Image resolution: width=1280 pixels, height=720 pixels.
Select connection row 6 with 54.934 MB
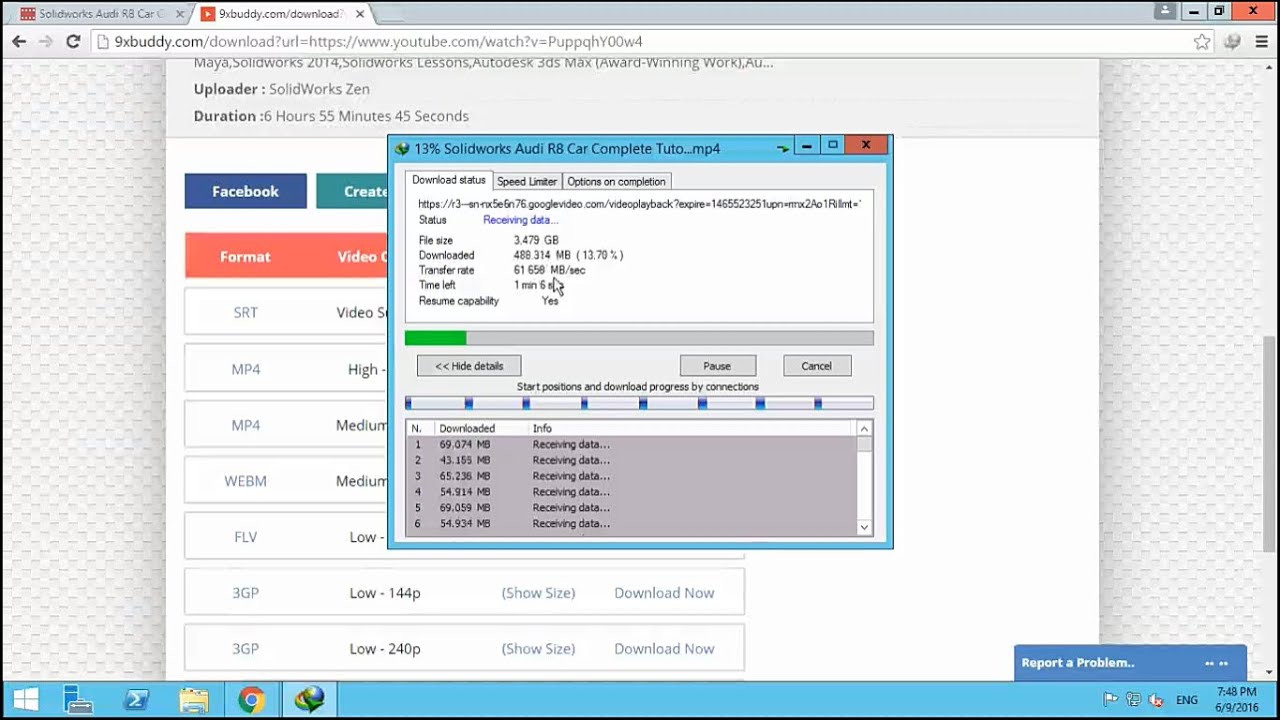632,524
